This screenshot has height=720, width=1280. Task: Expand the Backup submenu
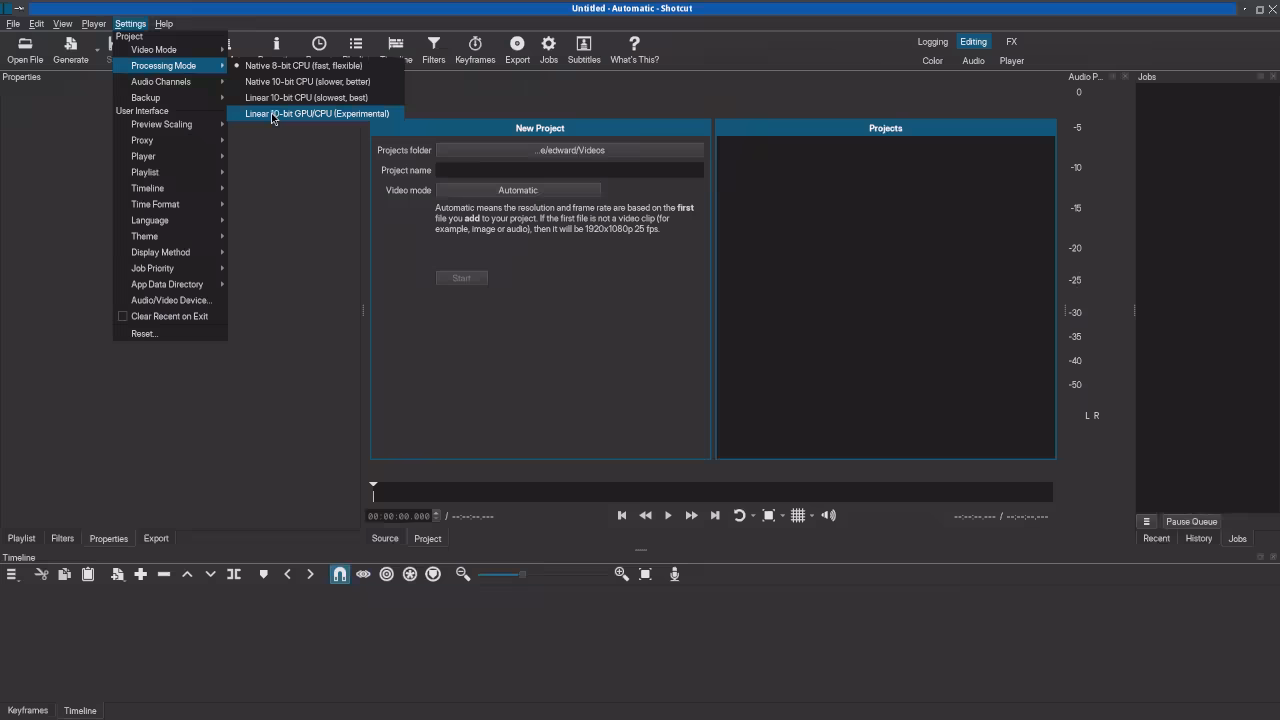click(171, 98)
